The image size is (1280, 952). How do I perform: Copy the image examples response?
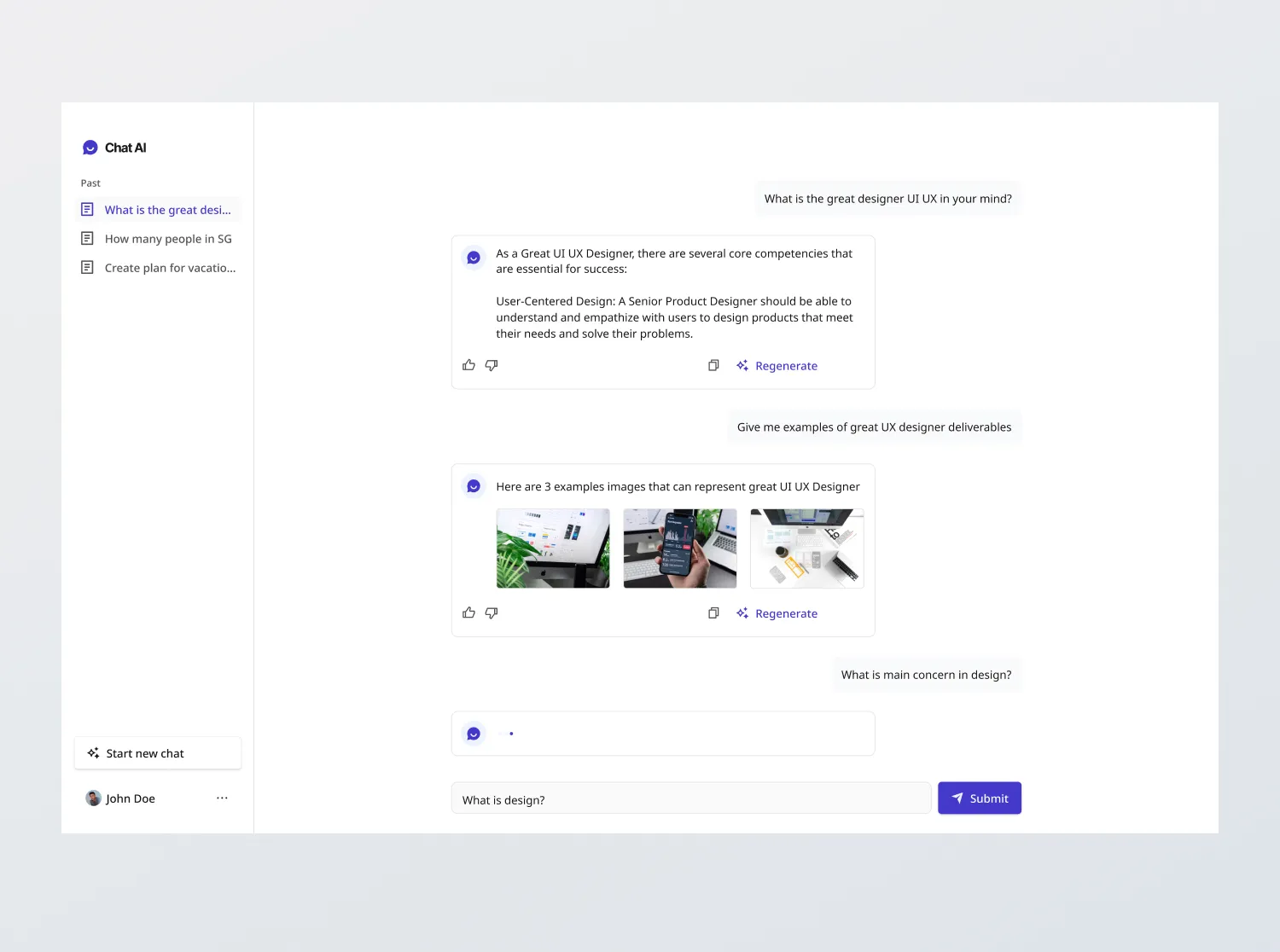[x=713, y=612]
